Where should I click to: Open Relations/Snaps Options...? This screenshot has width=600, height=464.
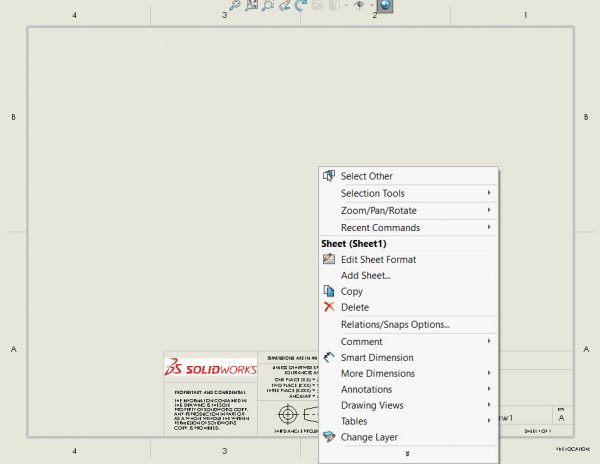coord(408,324)
